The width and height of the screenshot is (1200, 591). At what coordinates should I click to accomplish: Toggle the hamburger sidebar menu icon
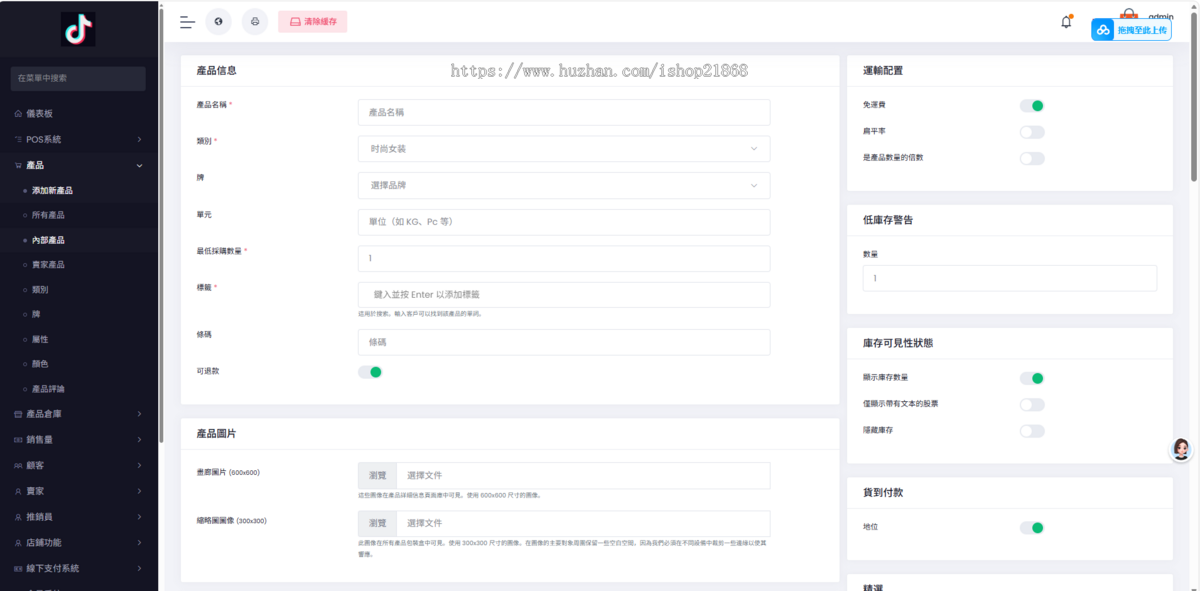[187, 21]
